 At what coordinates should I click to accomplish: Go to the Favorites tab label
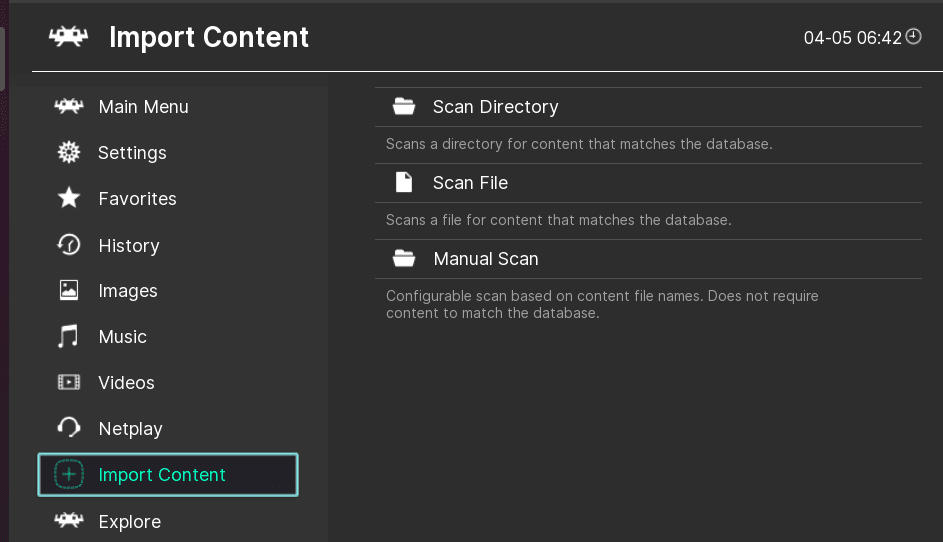click(137, 199)
